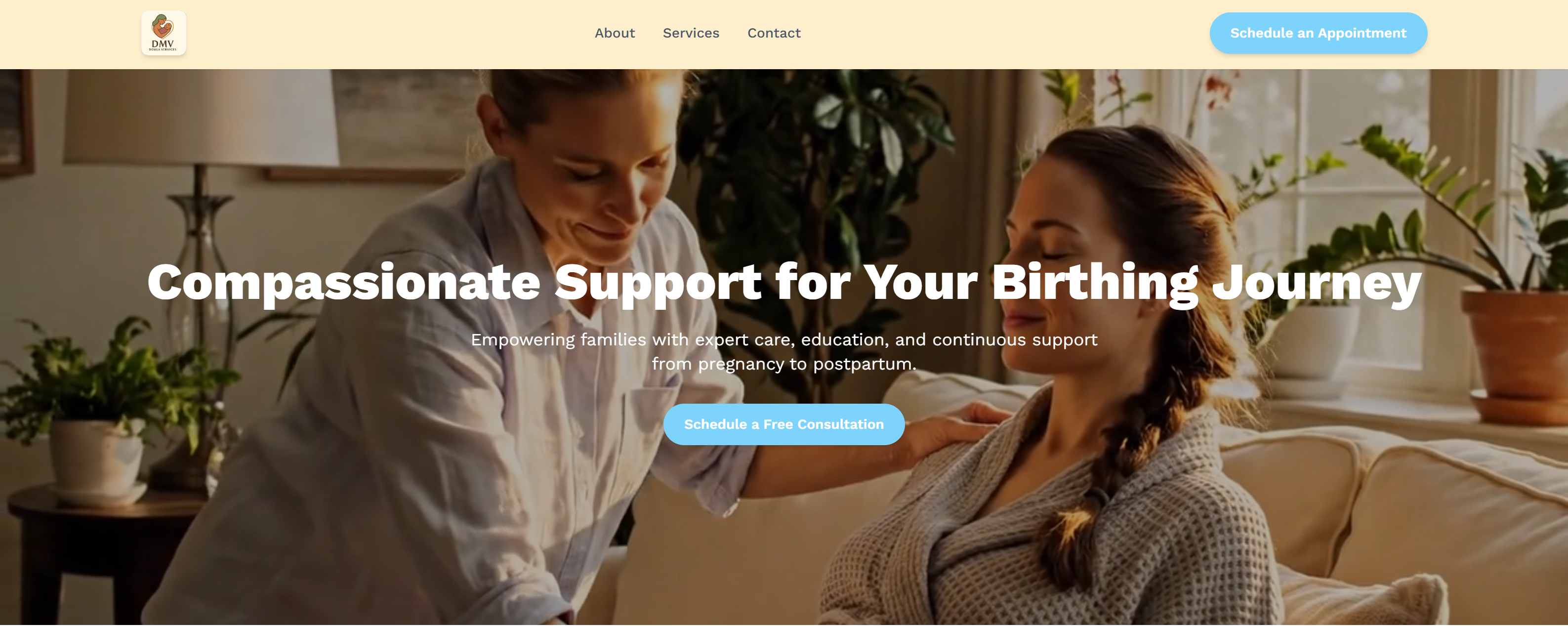Click the word "Compassionate" in the headline

344,284
